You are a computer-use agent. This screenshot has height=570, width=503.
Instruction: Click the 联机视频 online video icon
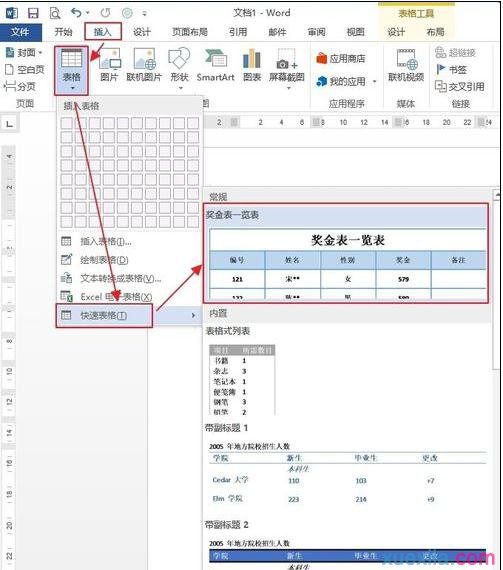tap(406, 66)
